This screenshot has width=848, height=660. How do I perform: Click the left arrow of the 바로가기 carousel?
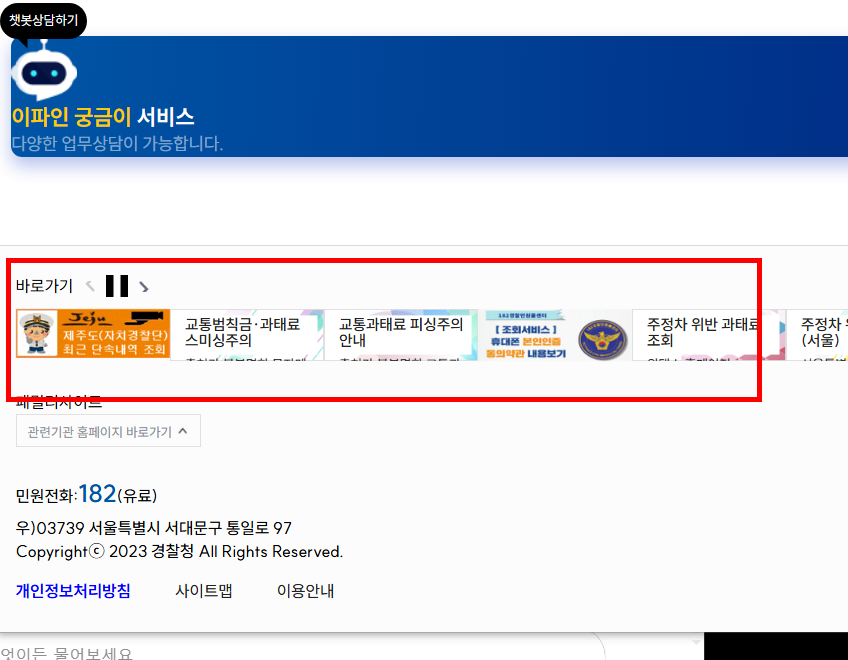click(x=92, y=285)
